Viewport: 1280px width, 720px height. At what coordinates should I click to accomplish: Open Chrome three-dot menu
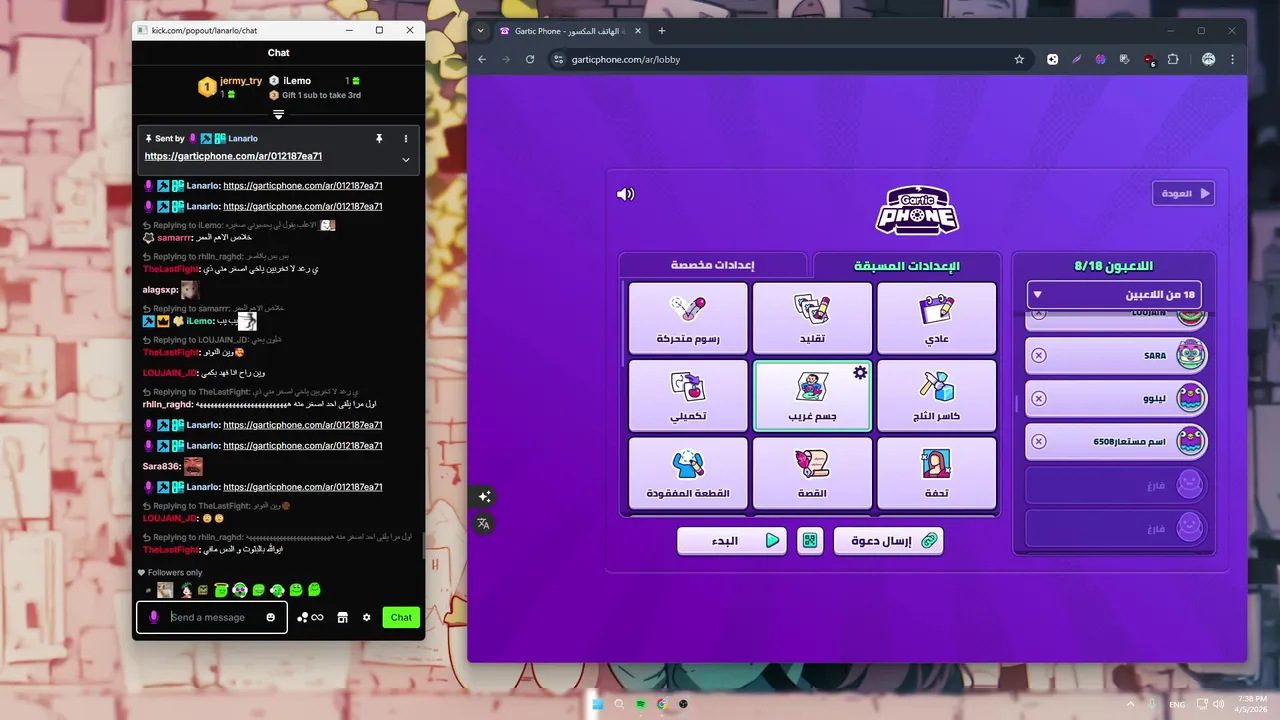tap(1233, 59)
